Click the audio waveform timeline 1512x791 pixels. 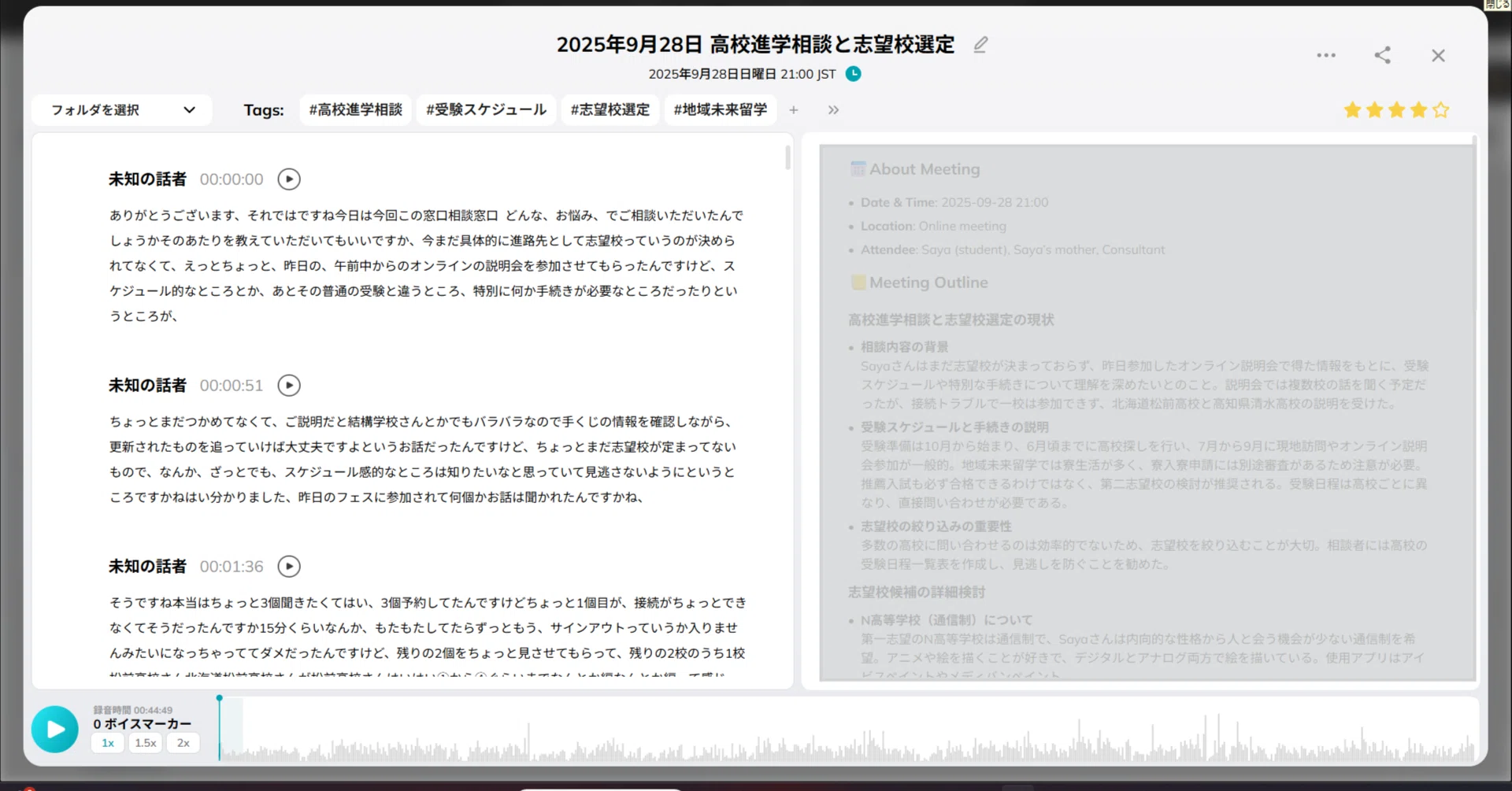[847, 730]
